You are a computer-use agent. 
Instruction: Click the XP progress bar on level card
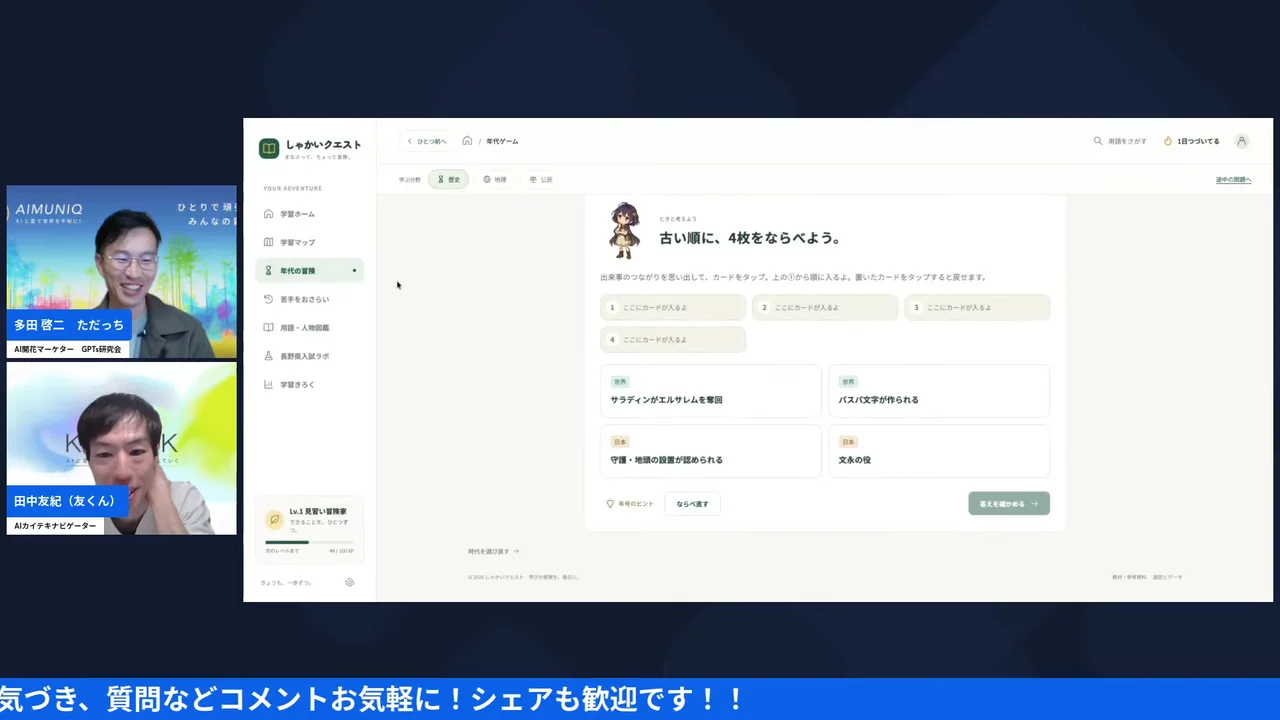click(309, 542)
